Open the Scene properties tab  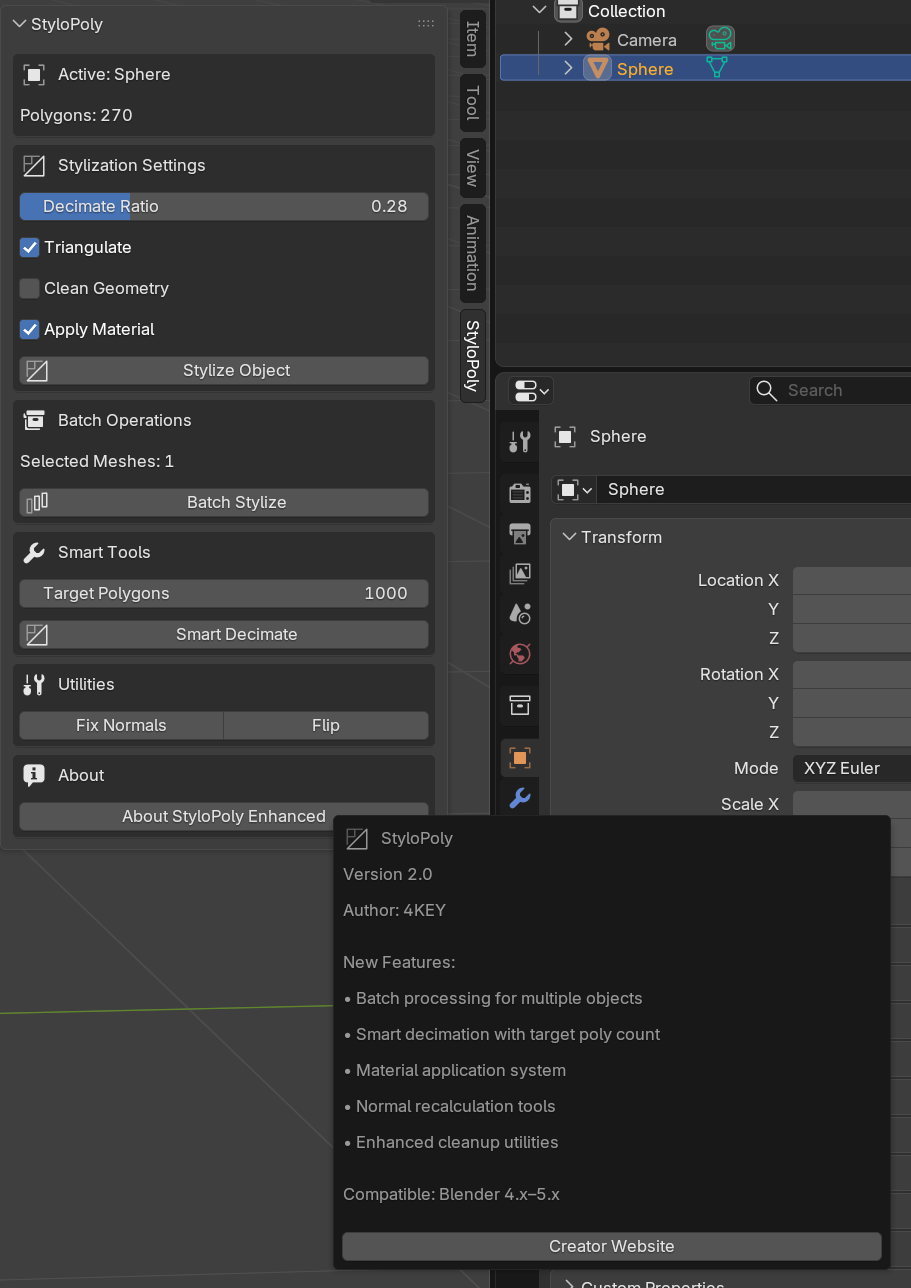pyautogui.click(x=519, y=613)
